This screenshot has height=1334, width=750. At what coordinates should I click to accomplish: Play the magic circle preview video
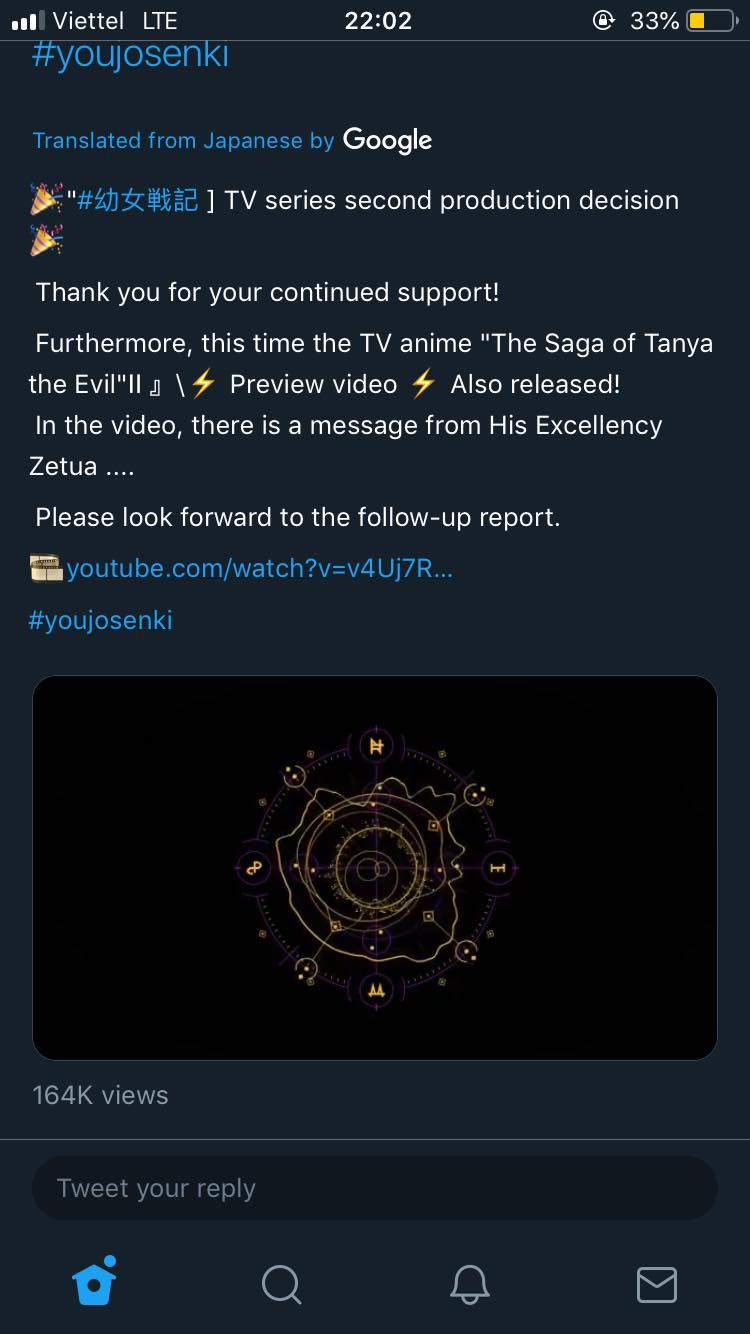point(375,867)
